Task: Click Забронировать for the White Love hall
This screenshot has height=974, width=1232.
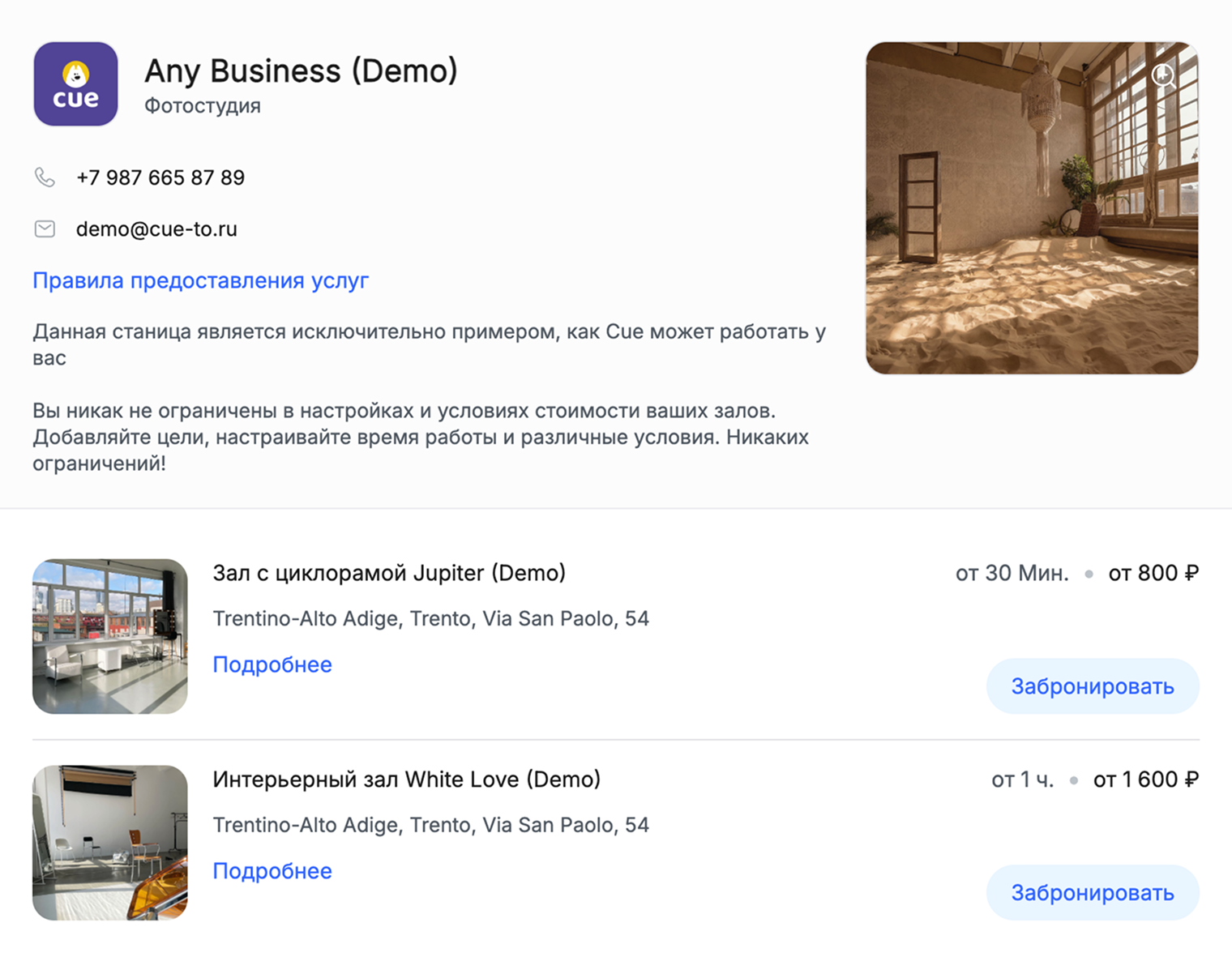Action: tap(1093, 893)
